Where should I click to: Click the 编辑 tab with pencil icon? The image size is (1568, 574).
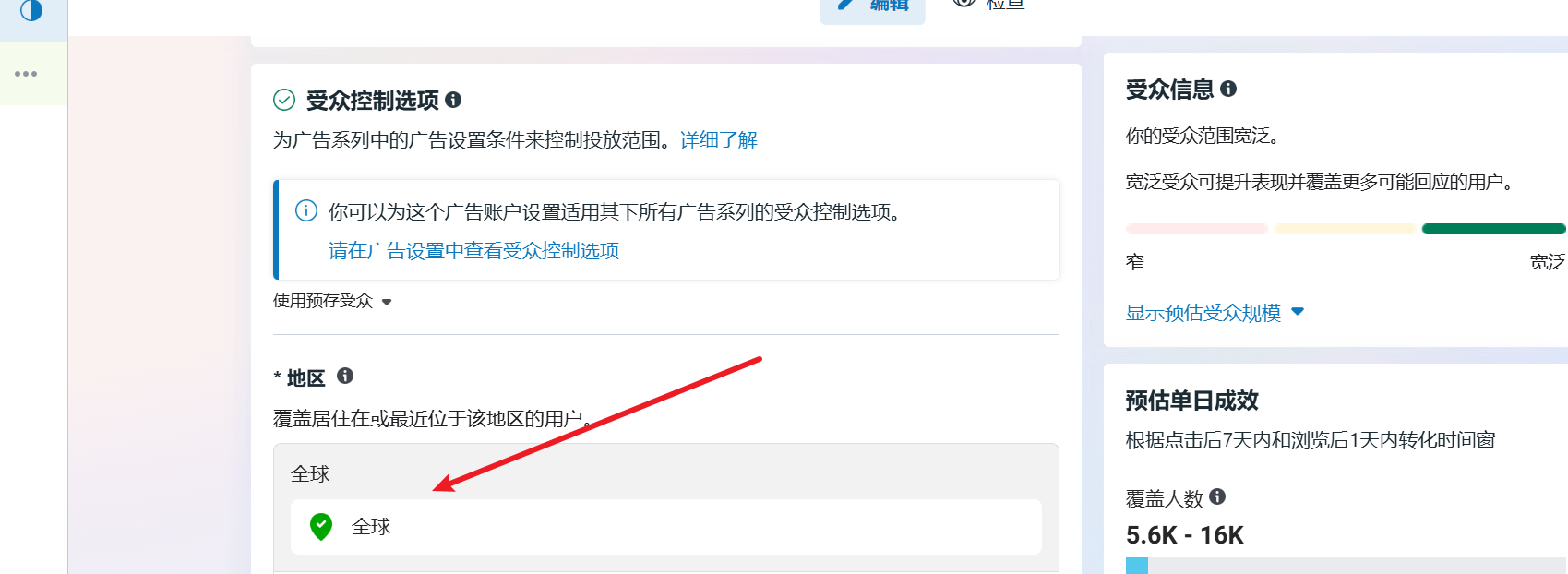click(873, 7)
